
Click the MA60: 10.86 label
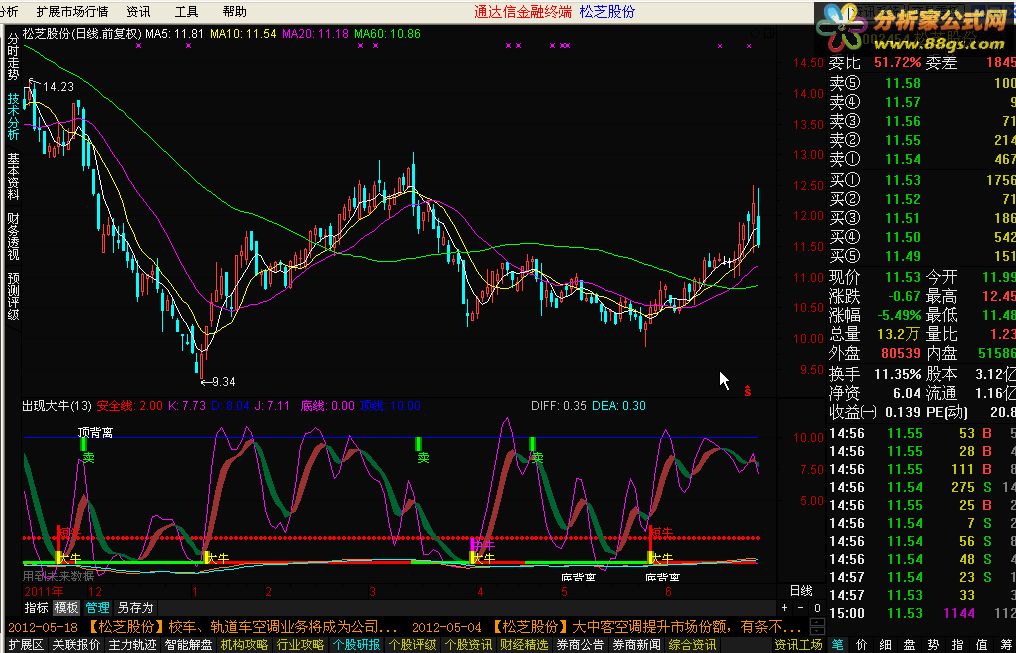pyautogui.click(x=387, y=34)
